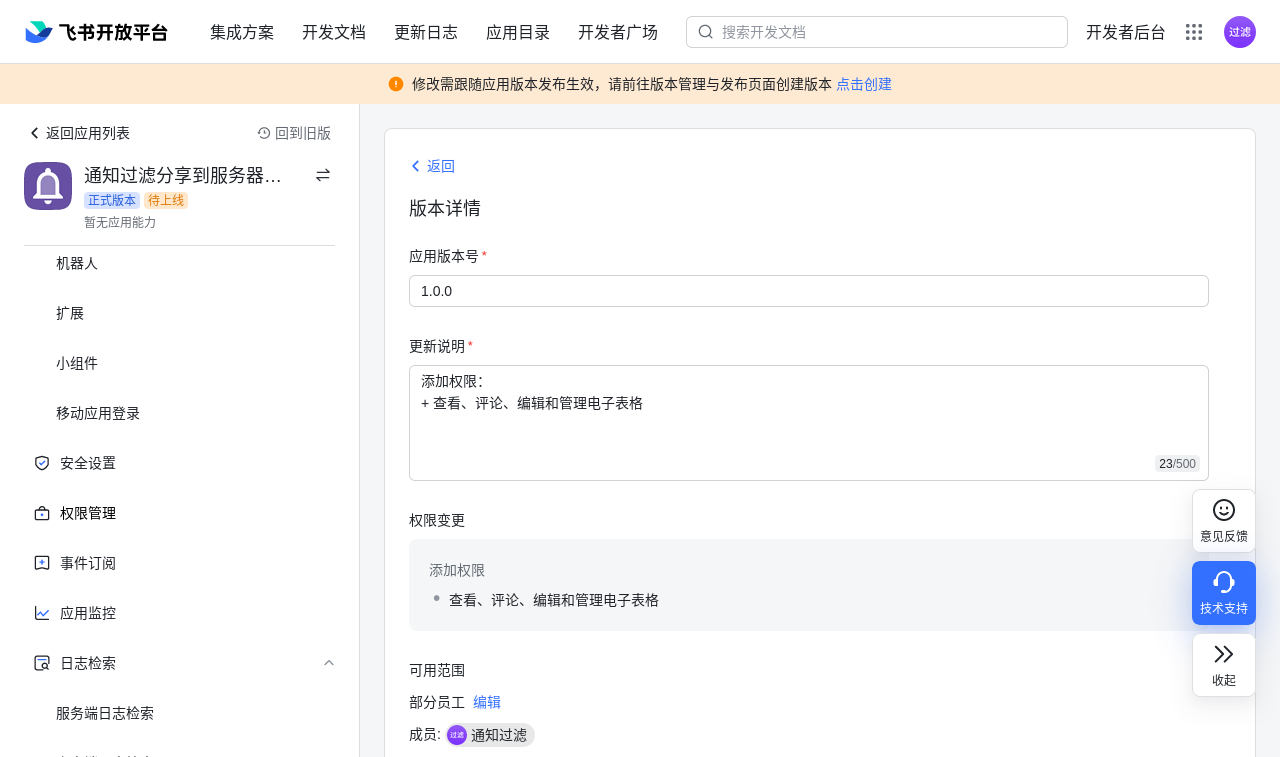Open 技术支持 headset support button
The height and width of the screenshot is (757, 1280).
click(1224, 593)
